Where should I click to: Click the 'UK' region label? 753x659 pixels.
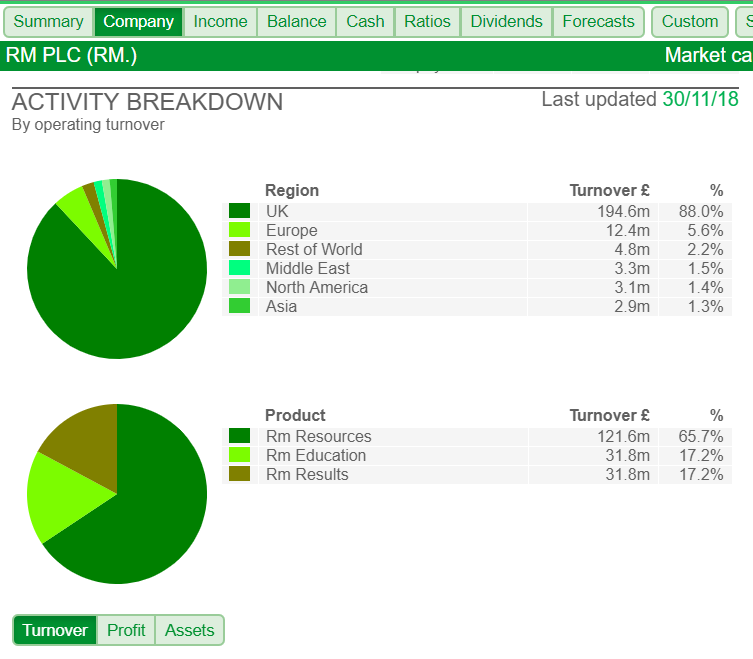pos(277,211)
